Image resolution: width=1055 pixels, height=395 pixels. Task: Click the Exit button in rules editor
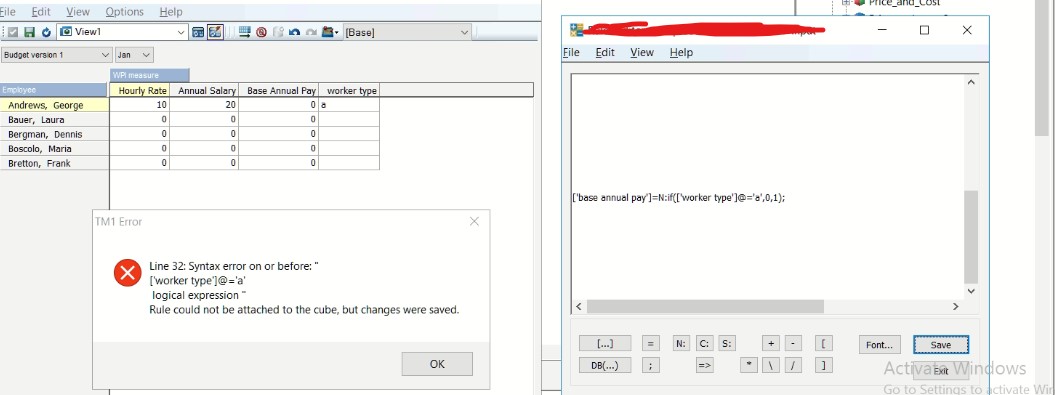coord(941,371)
